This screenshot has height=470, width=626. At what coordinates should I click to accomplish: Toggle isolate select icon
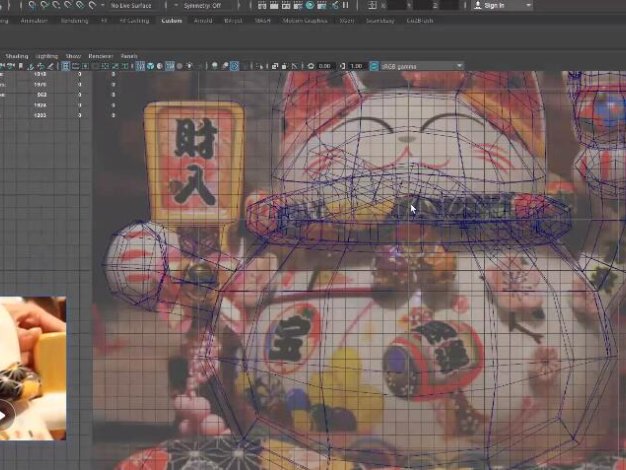[x=260, y=66]
